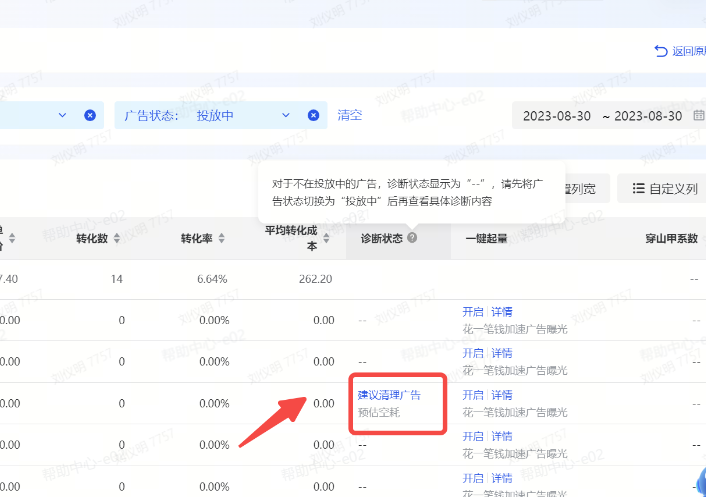Click the 诊断状态 help question icon
This screenshot has height=497, width=706.
412,237
